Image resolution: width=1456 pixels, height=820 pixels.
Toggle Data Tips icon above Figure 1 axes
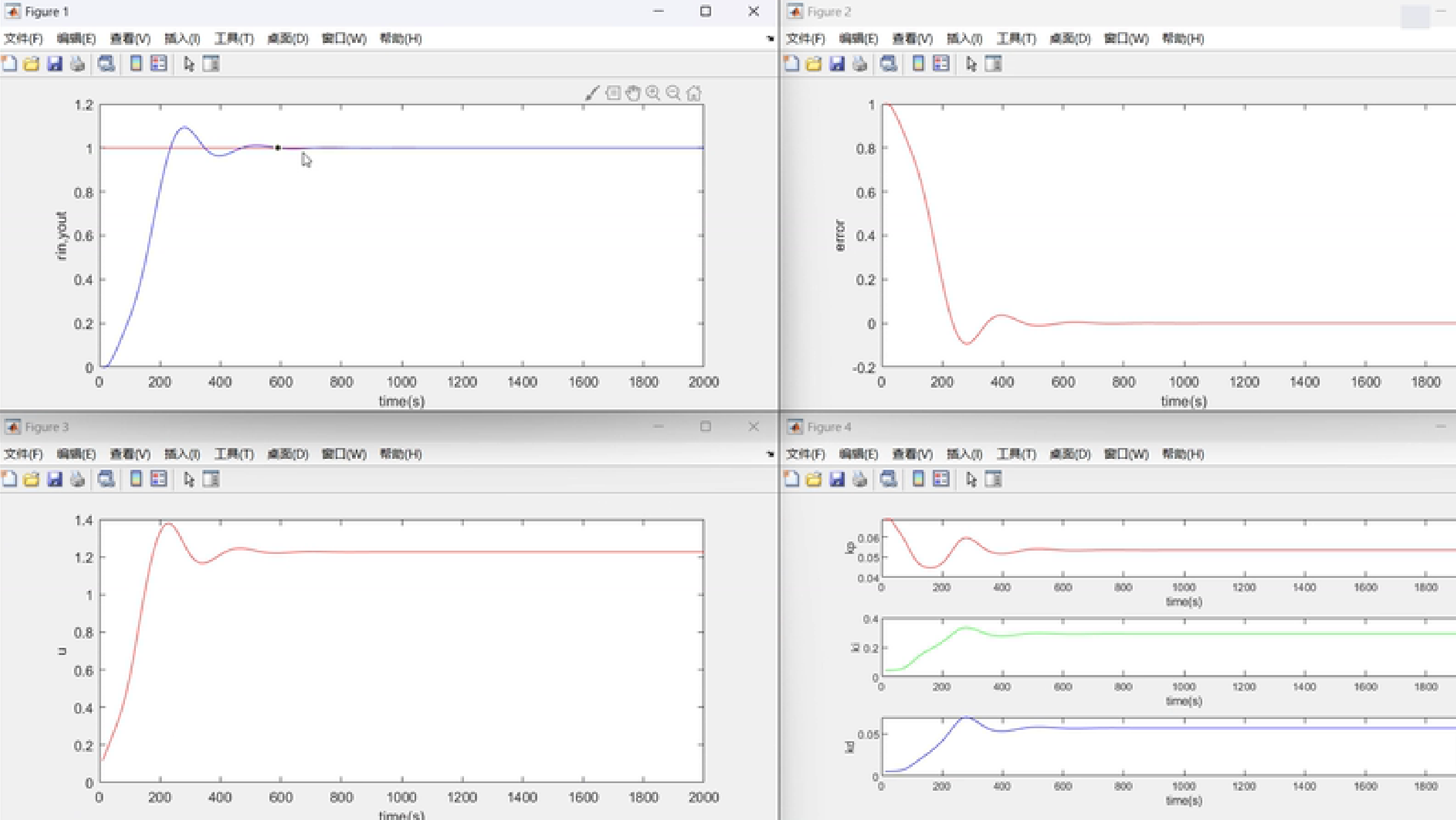(x=613, y=93)
